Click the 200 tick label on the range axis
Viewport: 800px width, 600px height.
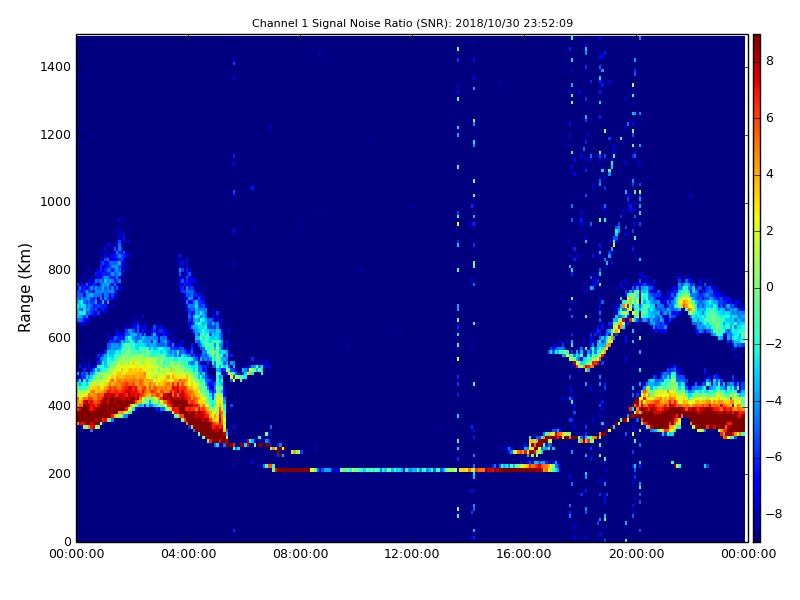(59, 473)
